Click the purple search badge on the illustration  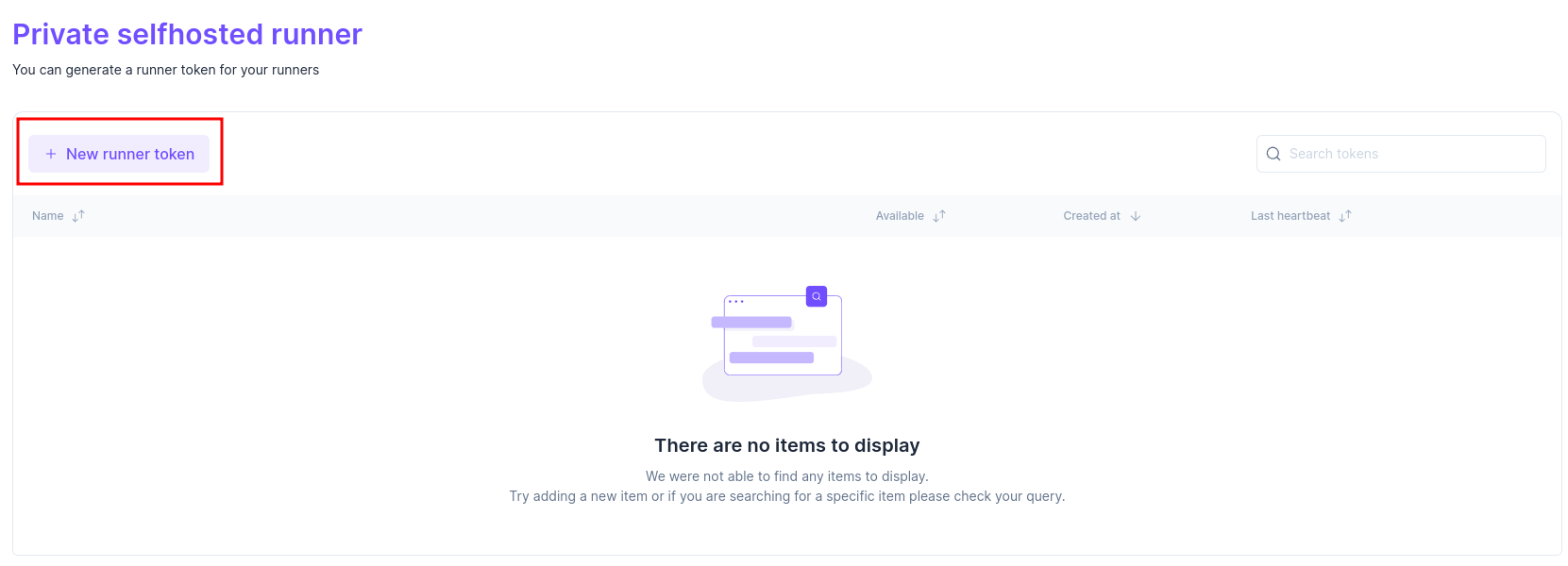[817, 296]
